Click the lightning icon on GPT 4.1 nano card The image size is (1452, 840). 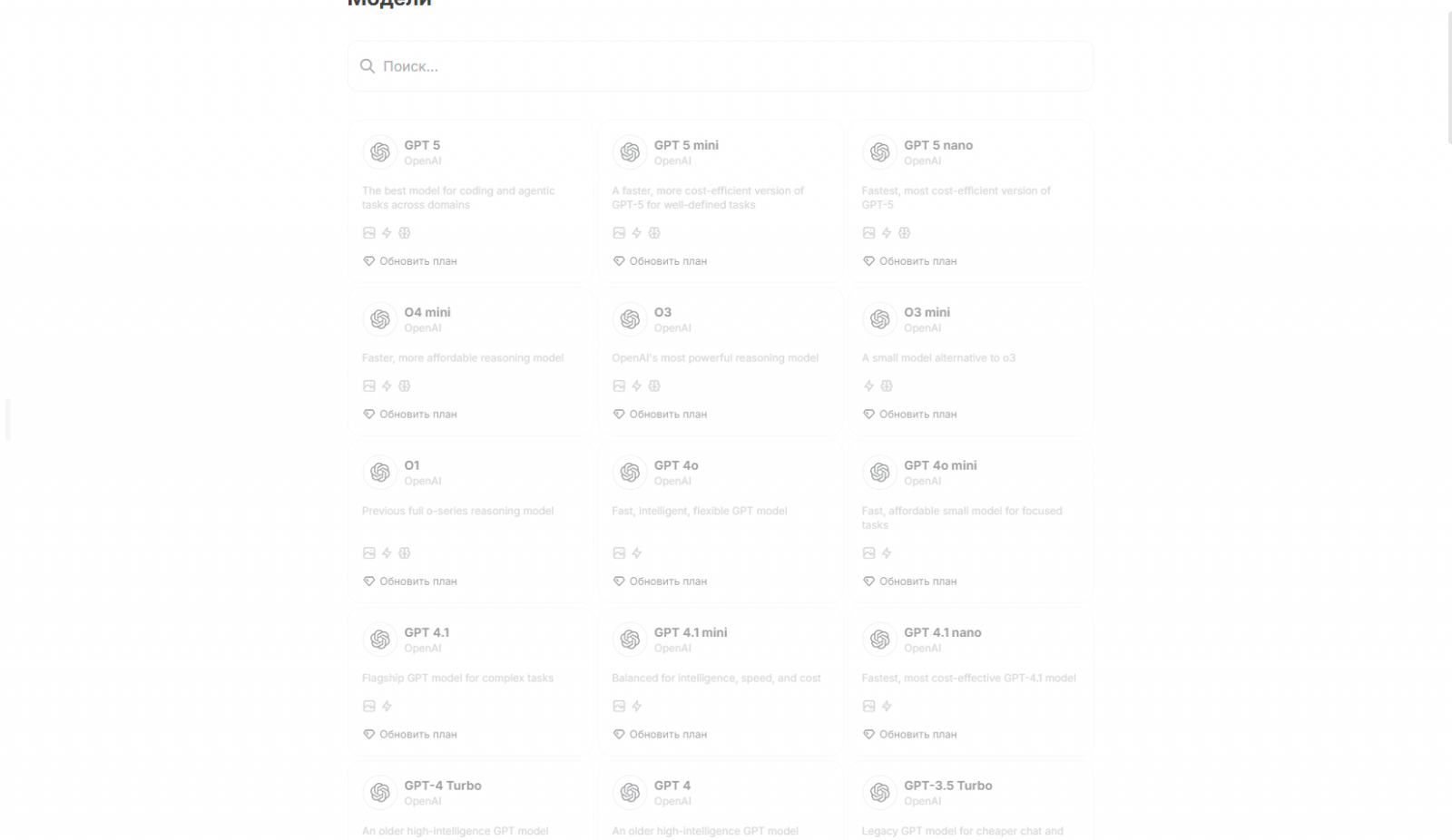click(x=887, y=707)
